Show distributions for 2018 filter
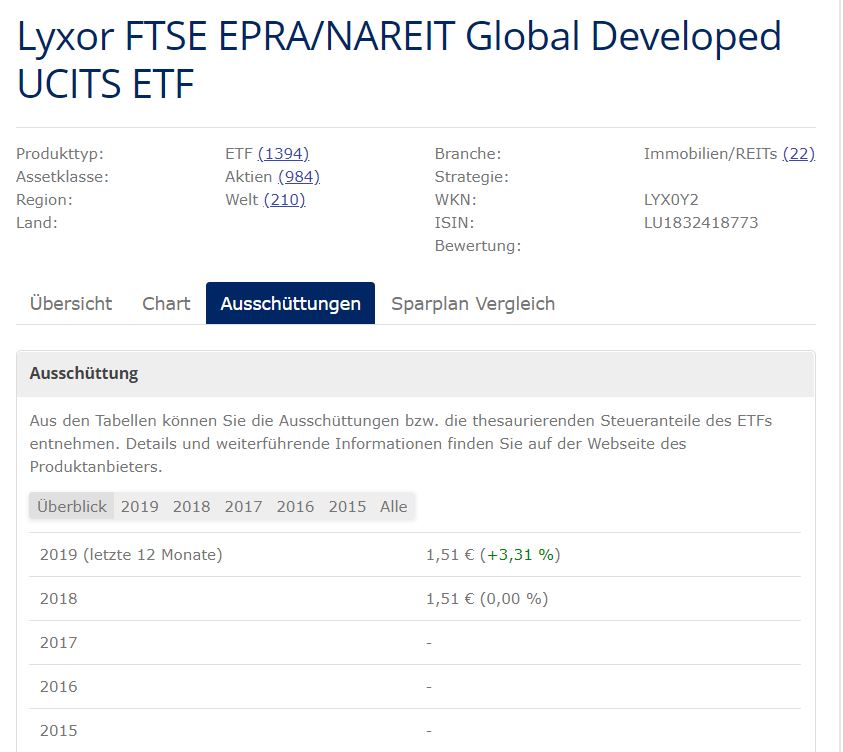This screenshot has height=752, width=843. coord(191,506)
